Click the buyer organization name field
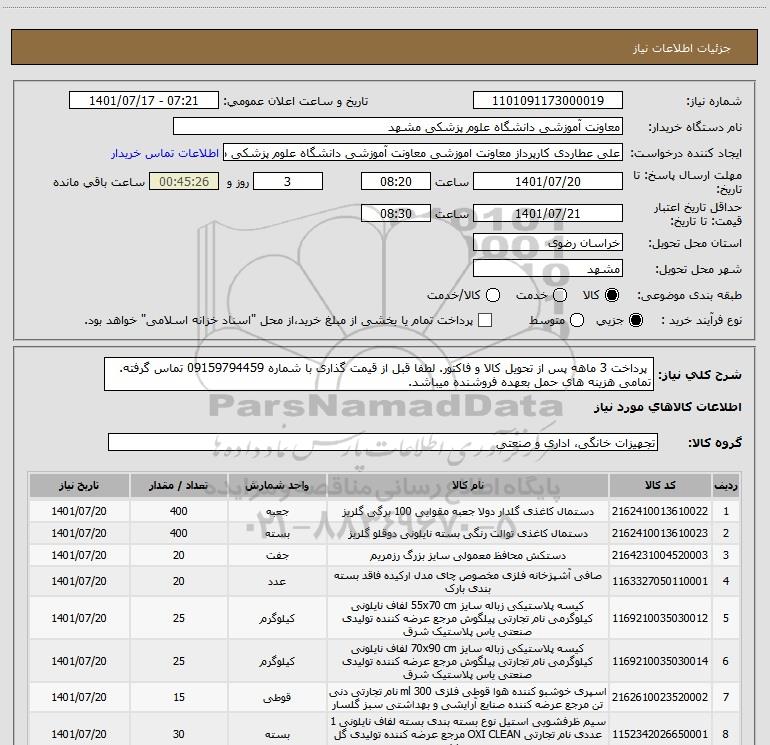Image resolution: width=770 pixels, height=745 pixels. point(398,127)
